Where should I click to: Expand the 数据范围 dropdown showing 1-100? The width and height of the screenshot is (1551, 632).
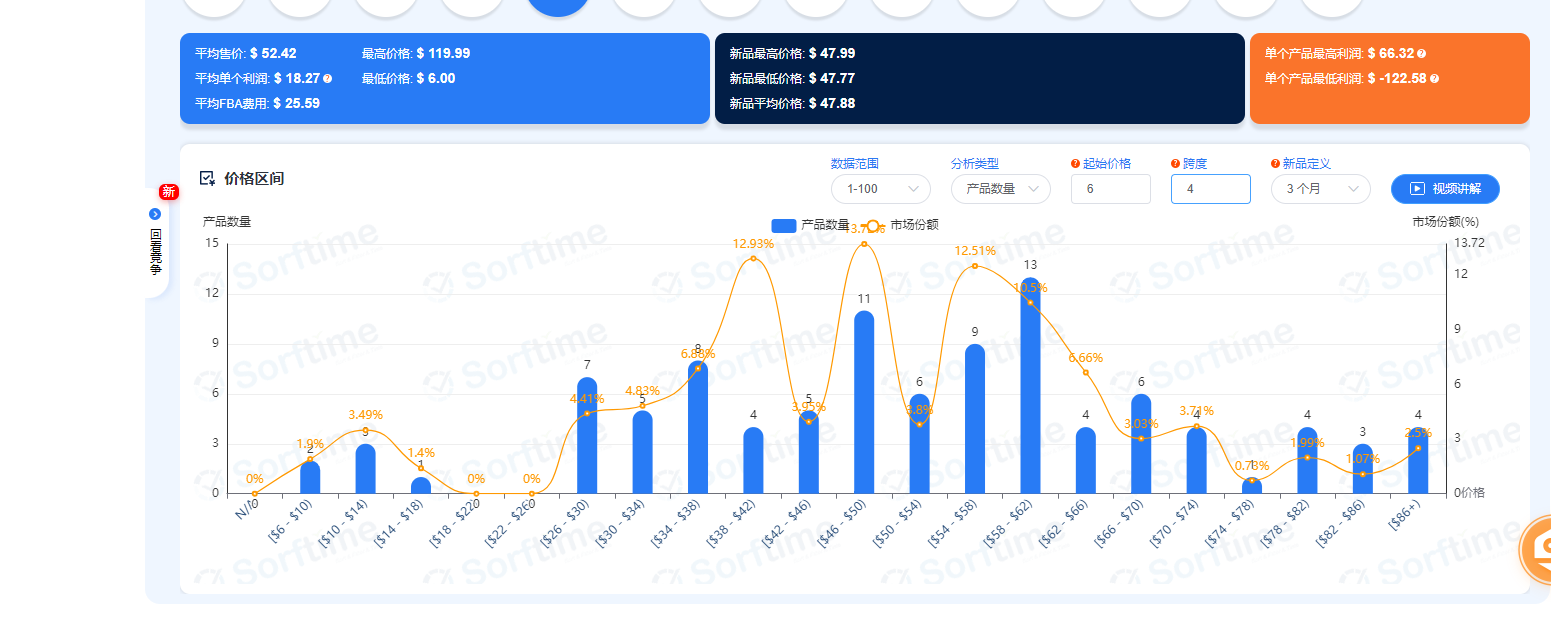880,189
